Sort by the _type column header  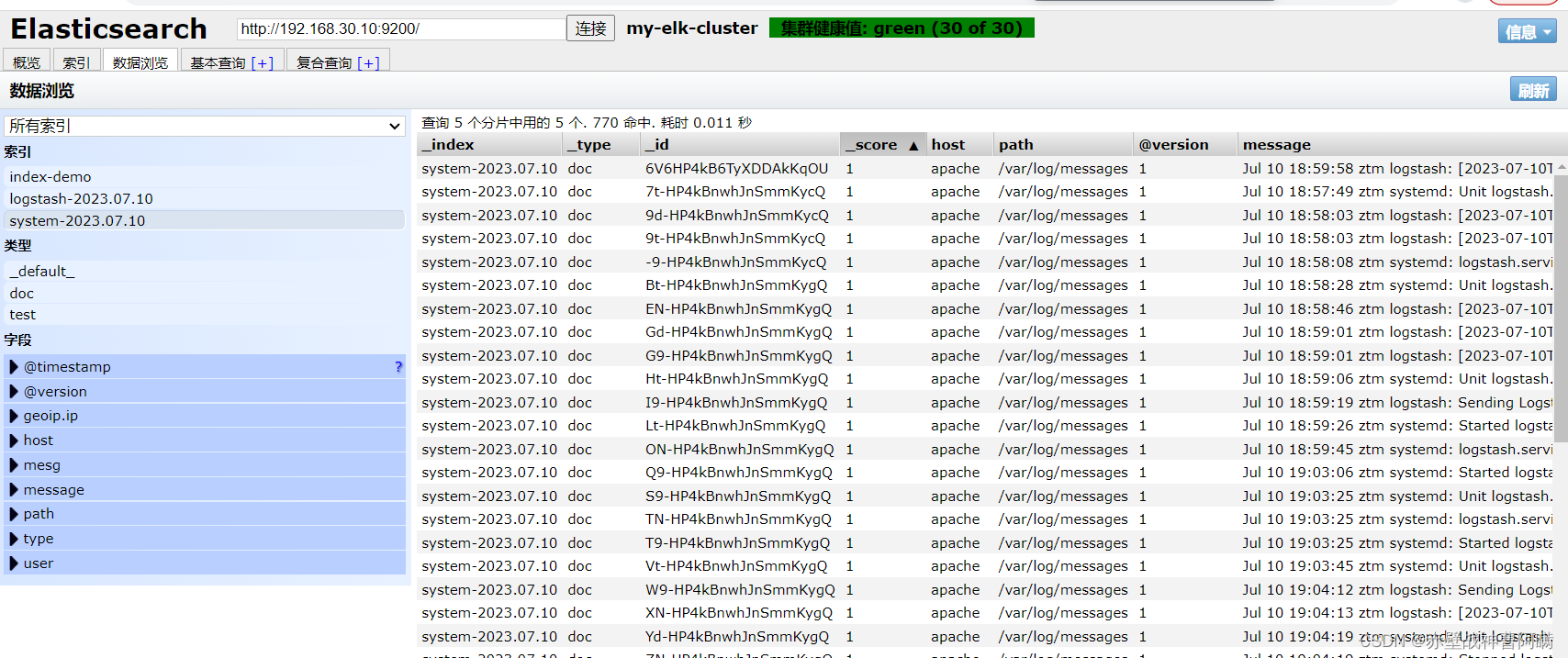click(601, 144)
